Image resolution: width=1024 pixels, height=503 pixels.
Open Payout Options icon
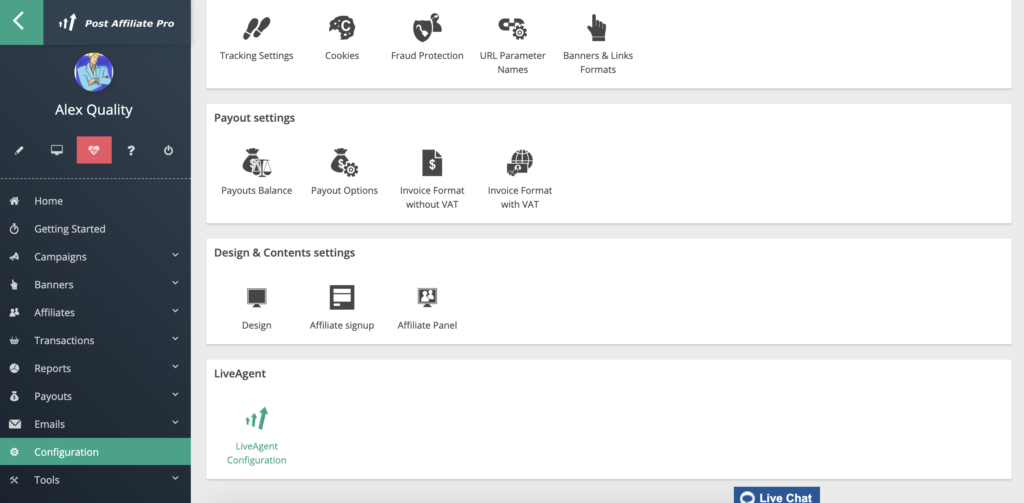point(344,163)
